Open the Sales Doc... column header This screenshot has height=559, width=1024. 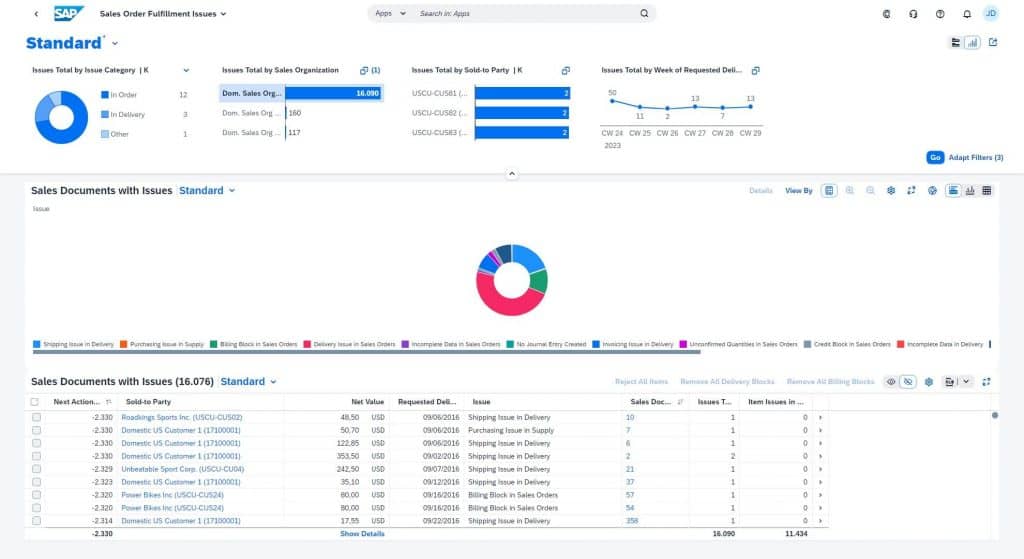650,402
